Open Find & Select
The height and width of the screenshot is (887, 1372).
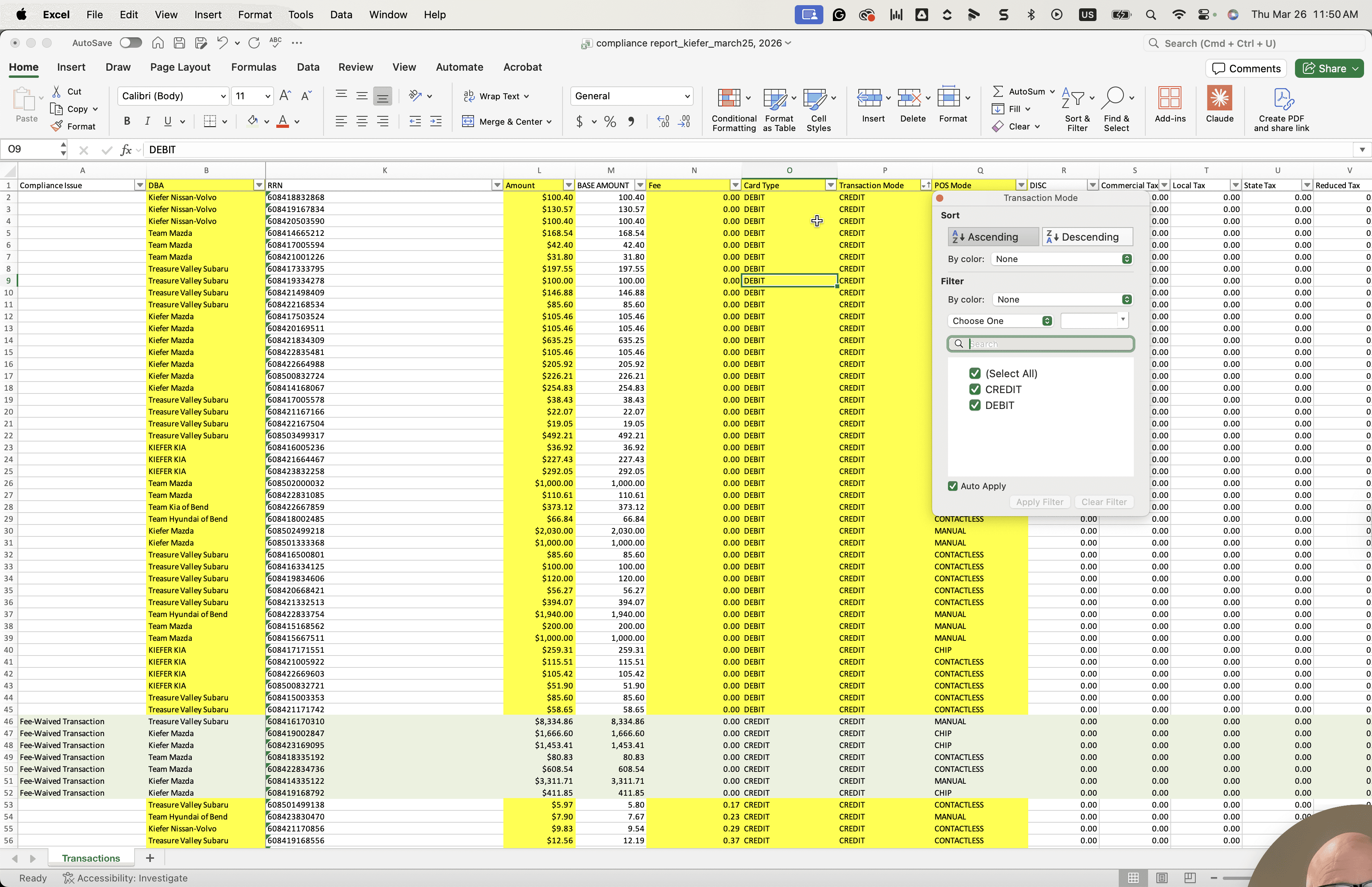[1116, 110]
